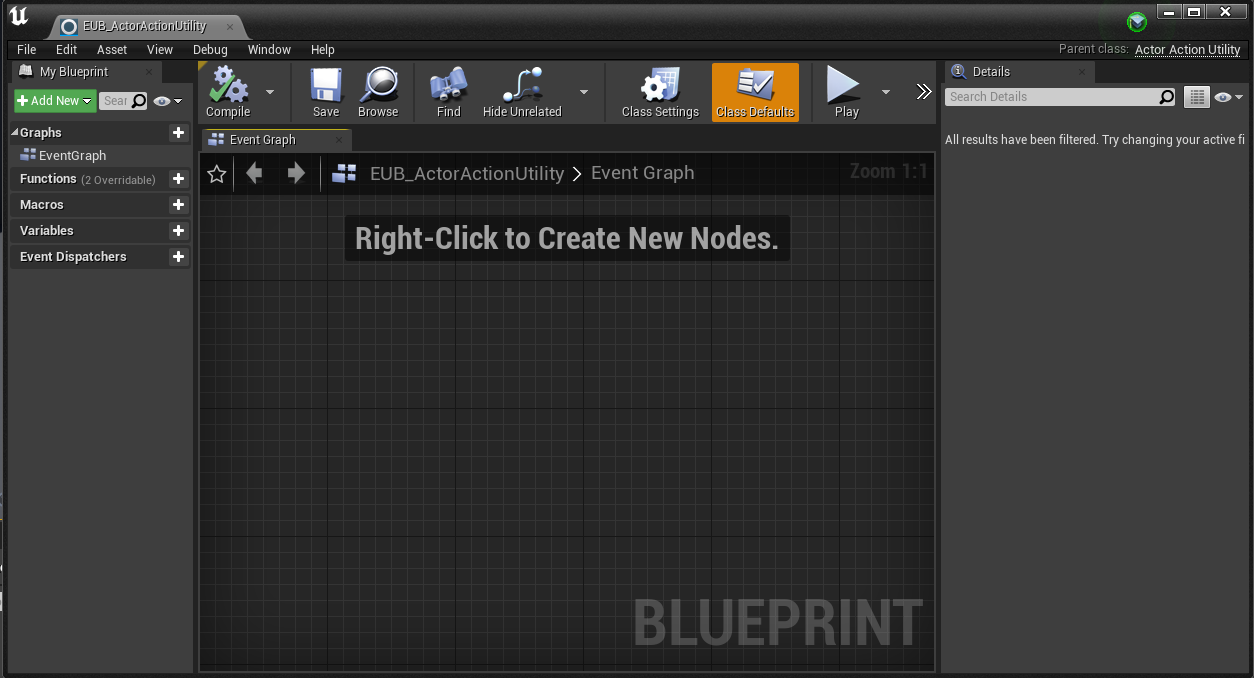Navigate back with left arrow
Screen dimensions: 1254x678
click(254, 173)
